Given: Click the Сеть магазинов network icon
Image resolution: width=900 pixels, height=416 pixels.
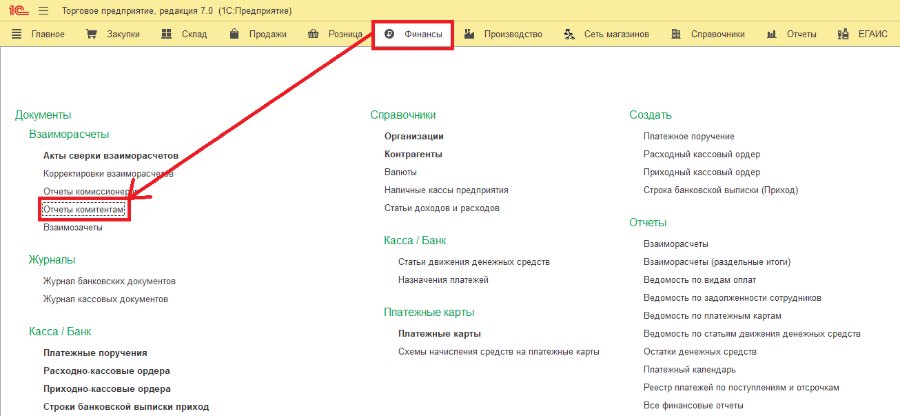Looking at the screenshot, I should pyautogui.click(x=569, y=34).
